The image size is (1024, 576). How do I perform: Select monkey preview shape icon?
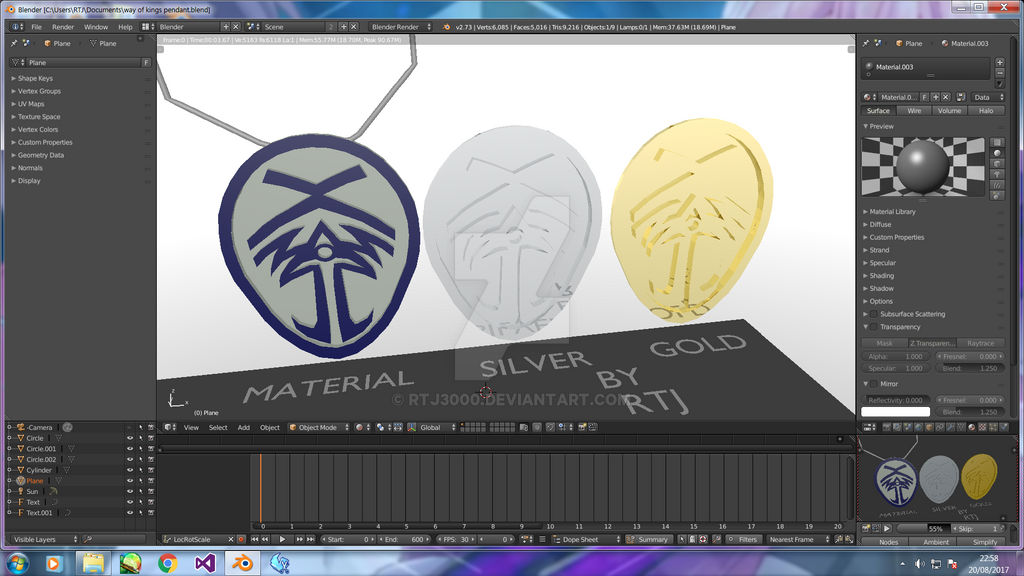(997, 174)
